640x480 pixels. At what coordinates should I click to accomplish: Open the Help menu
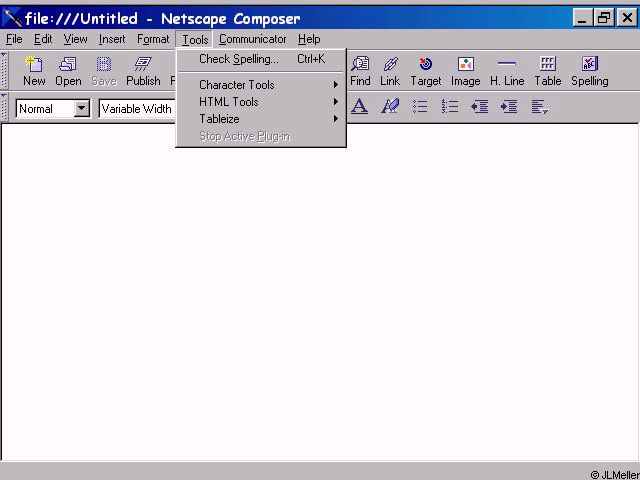(309, 40)
